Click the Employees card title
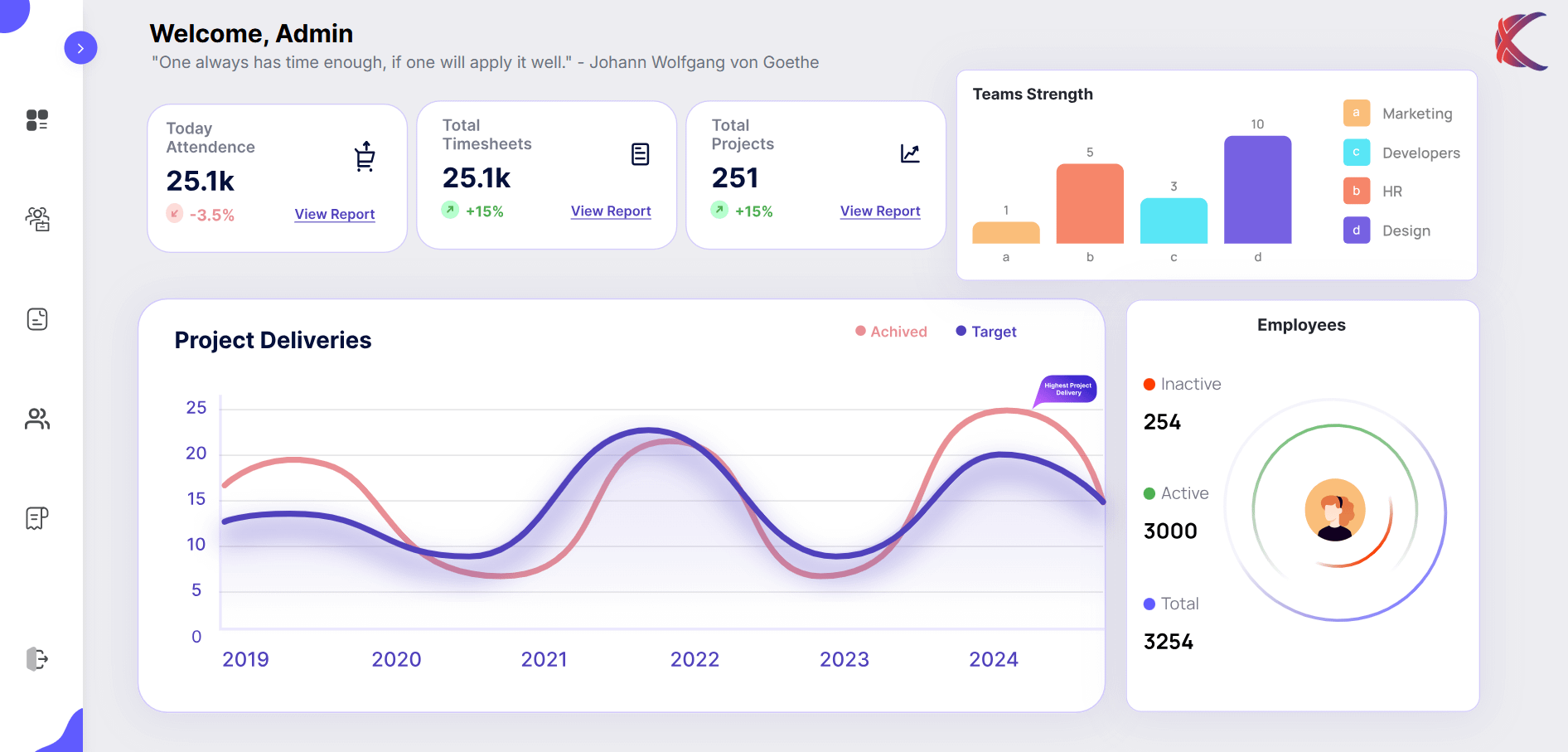Screen dimensions: 1568x752 [1301, 325]
